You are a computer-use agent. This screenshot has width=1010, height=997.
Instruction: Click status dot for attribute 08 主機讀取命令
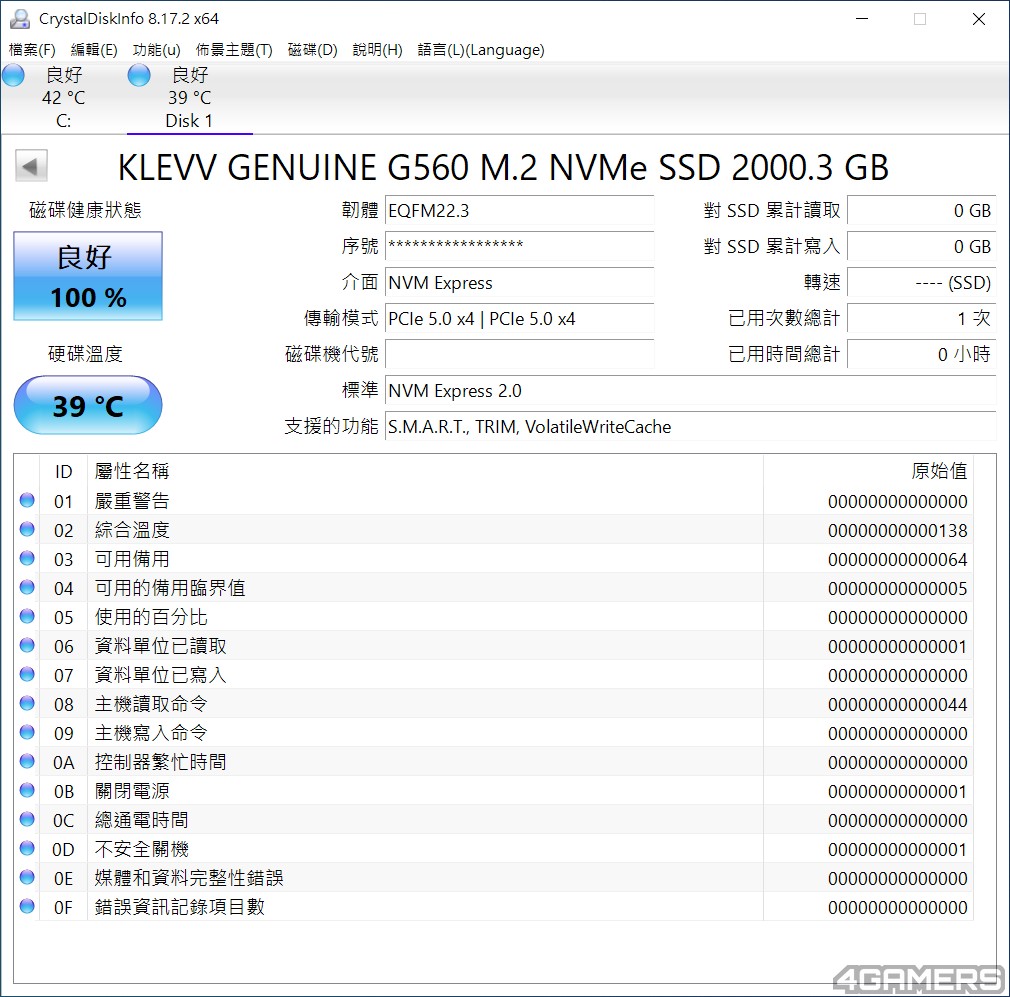point(27,703)
